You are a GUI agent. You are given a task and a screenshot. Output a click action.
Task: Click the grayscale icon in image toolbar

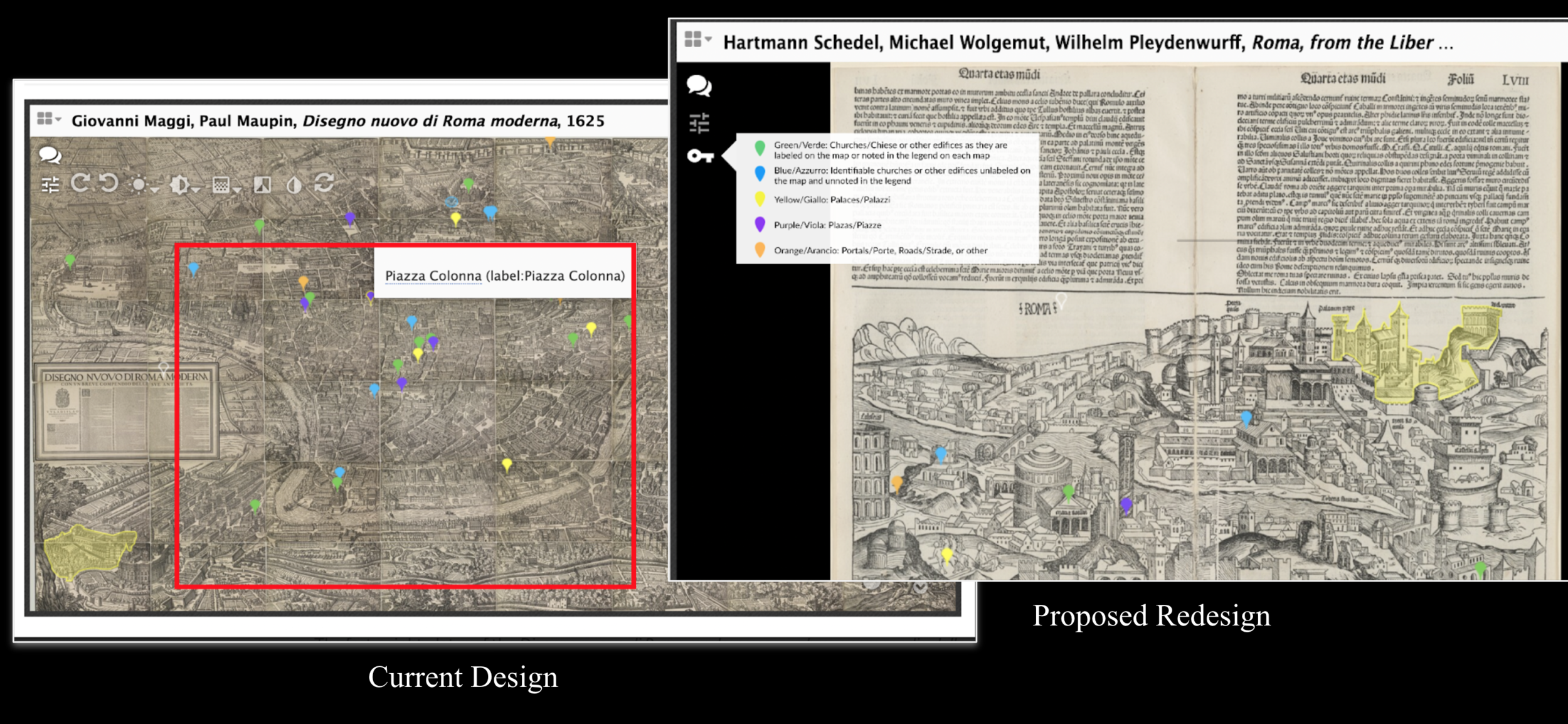click(x=262, y=184)
